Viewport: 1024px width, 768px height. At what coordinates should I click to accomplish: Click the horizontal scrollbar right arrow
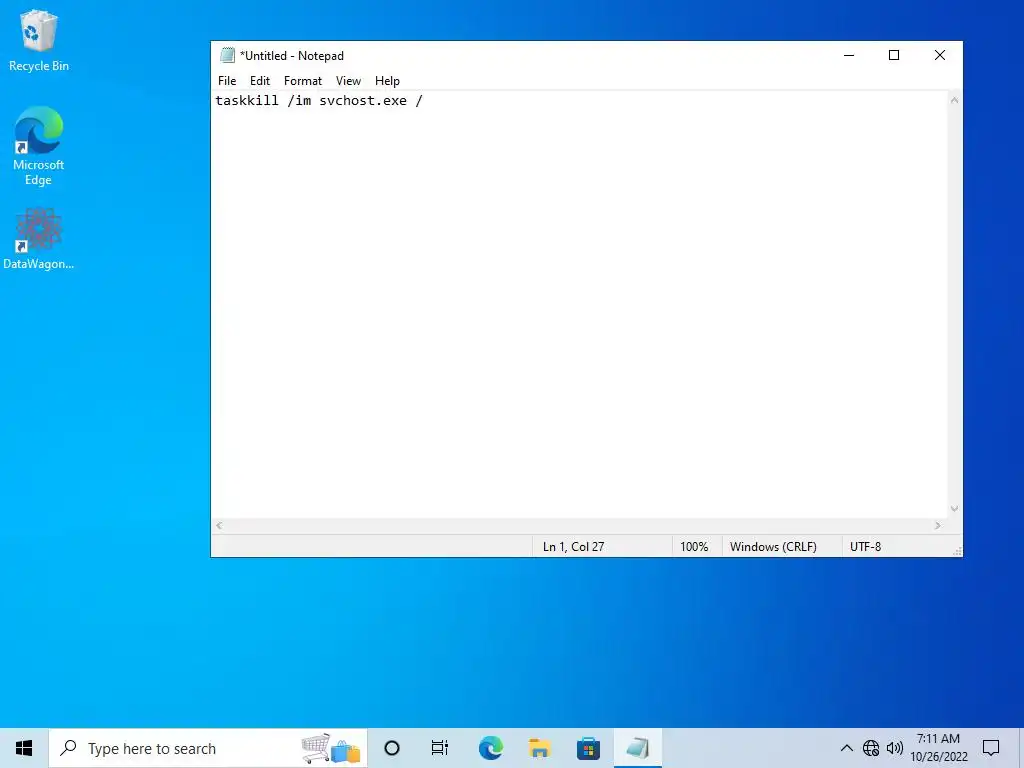pos(938,526)
